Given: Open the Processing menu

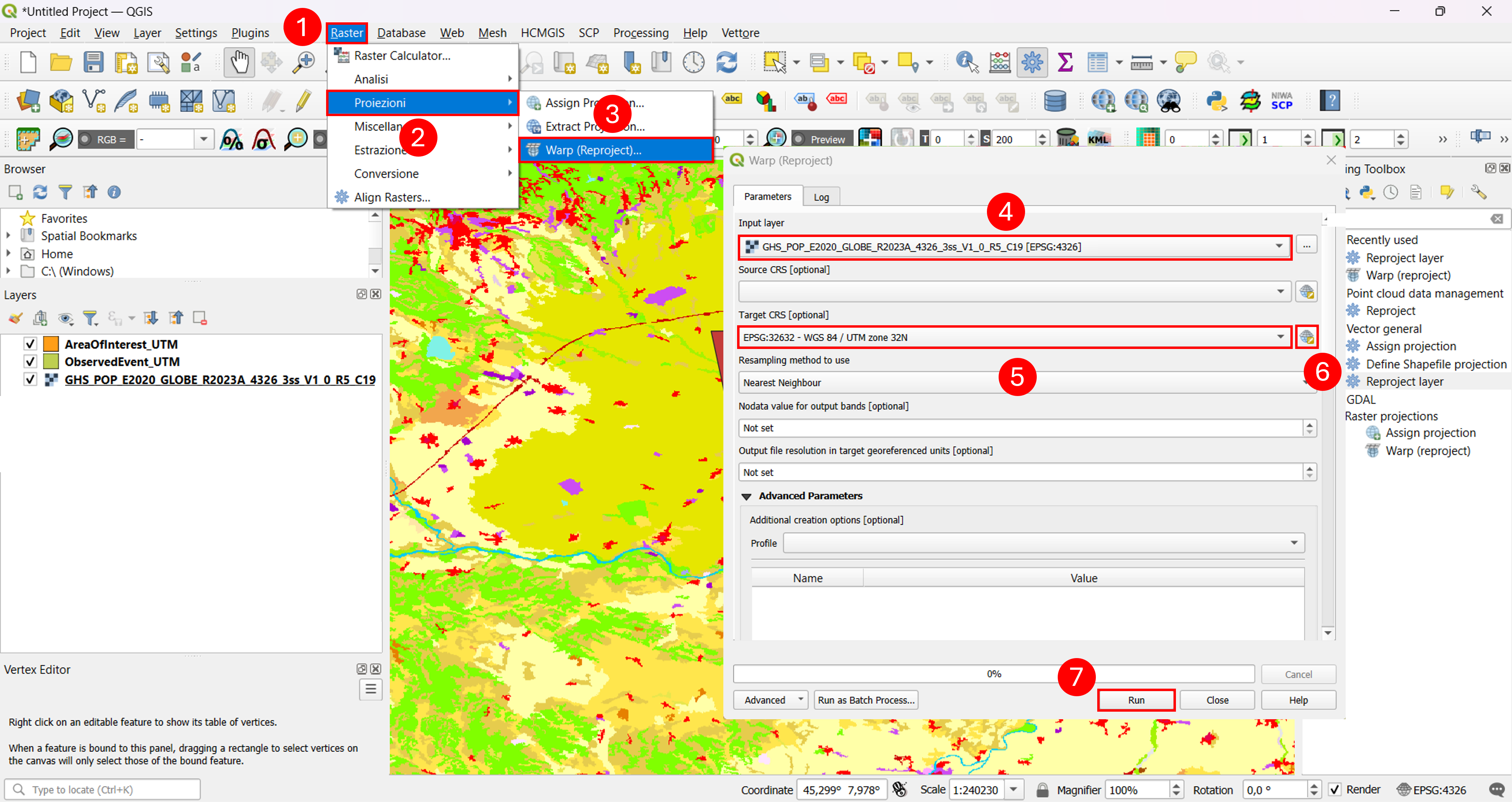Looking at the screenshot, I should click(x=641, y=33).
